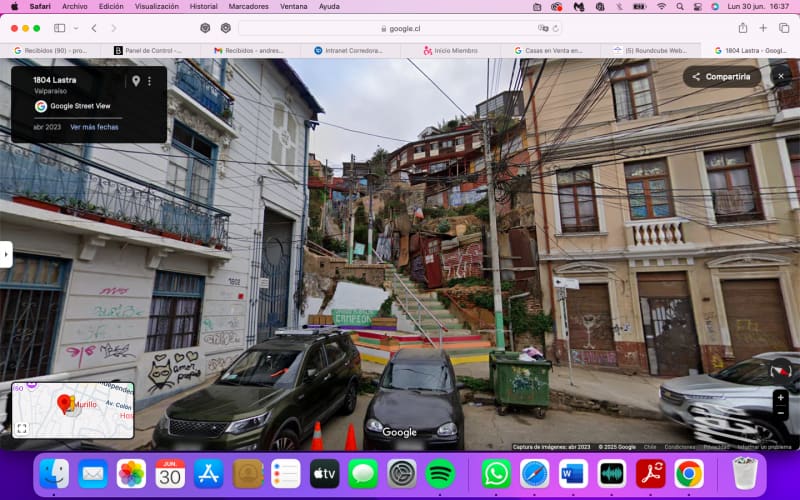This screenshot has height=500, width=800.
Task: Open the Safari menu in menu bar
Action: tap(40, 7)
